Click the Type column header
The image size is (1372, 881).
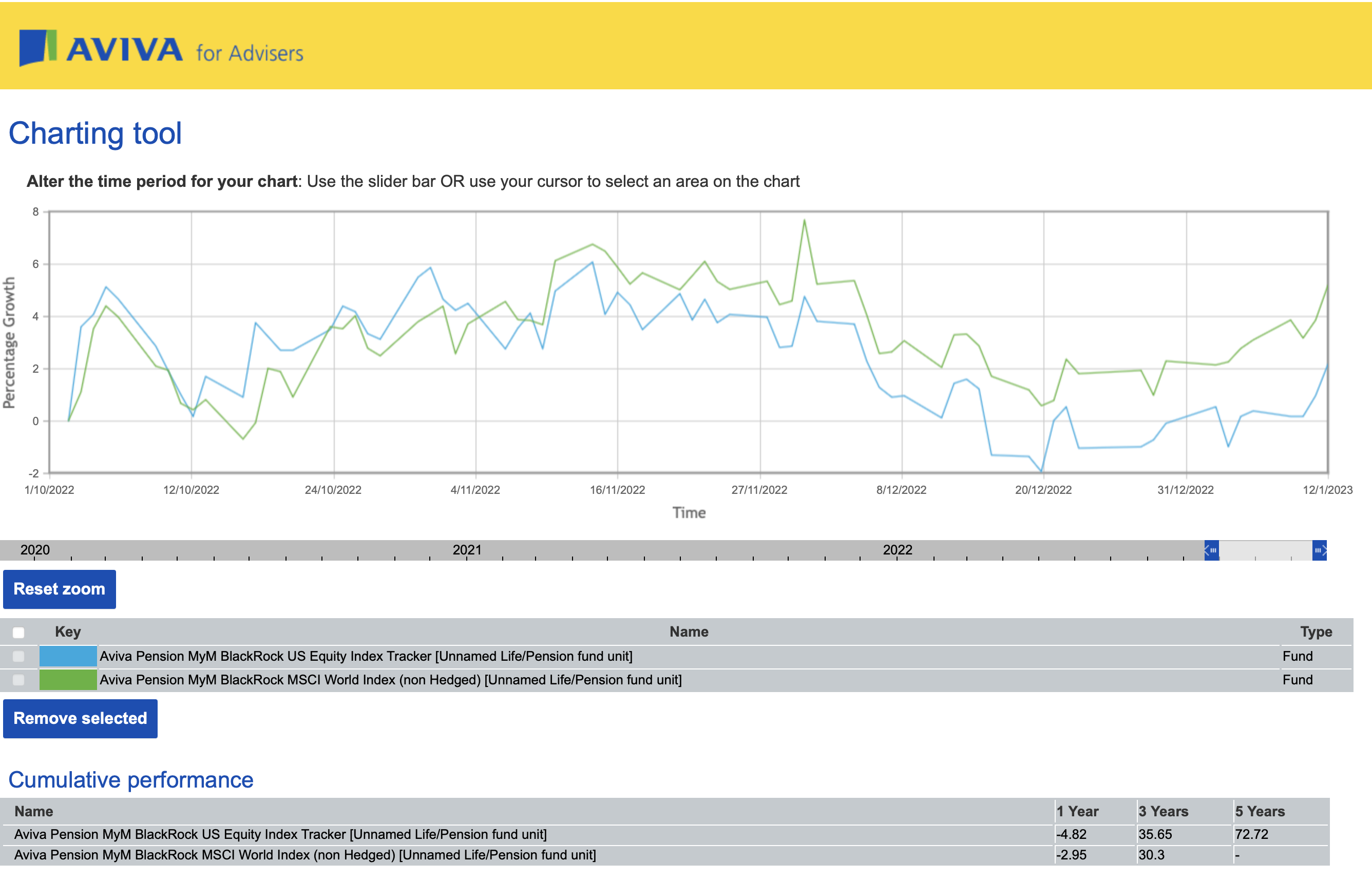1316,631
